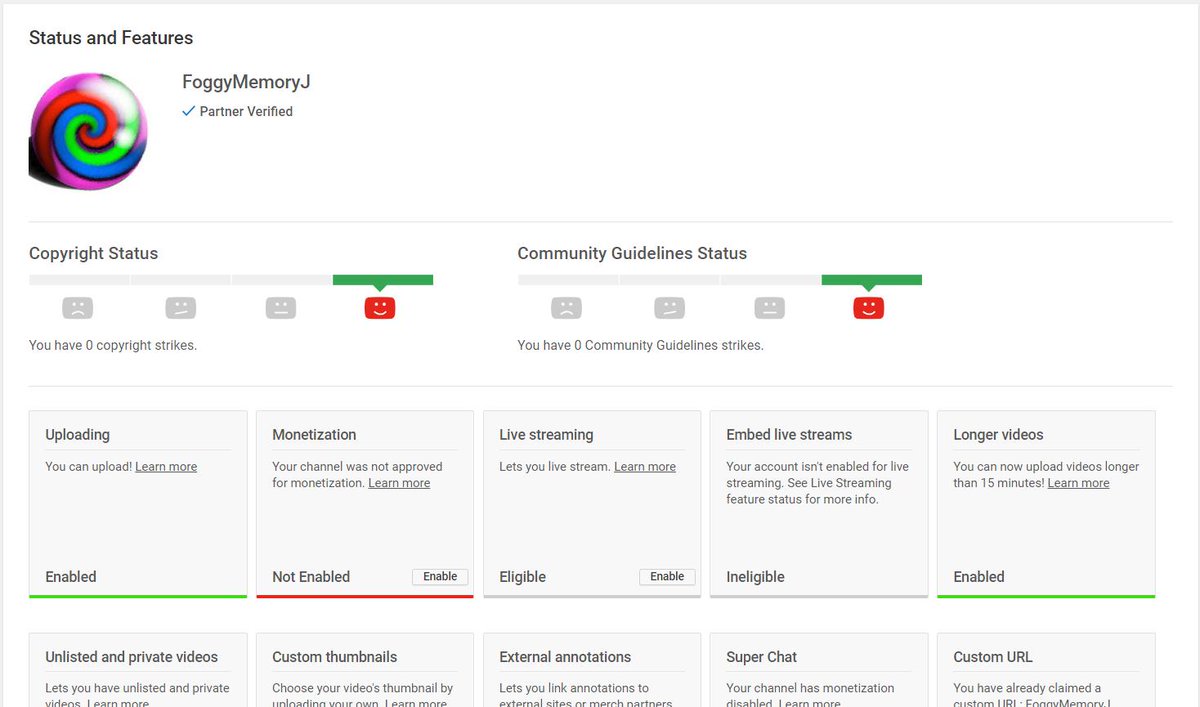1200x707 pixels.
Task: Enable monetization with the Enable button
Action: (440, 577)
